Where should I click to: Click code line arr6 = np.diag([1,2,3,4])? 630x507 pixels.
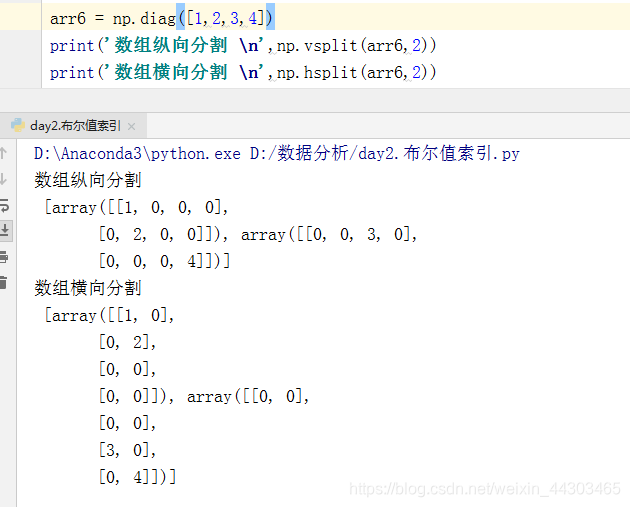click(161, 18)
